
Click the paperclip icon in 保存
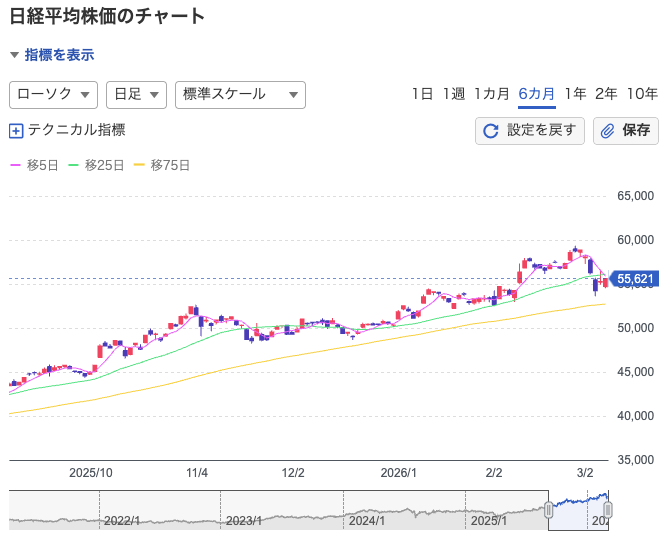click(x=608, y=131)
